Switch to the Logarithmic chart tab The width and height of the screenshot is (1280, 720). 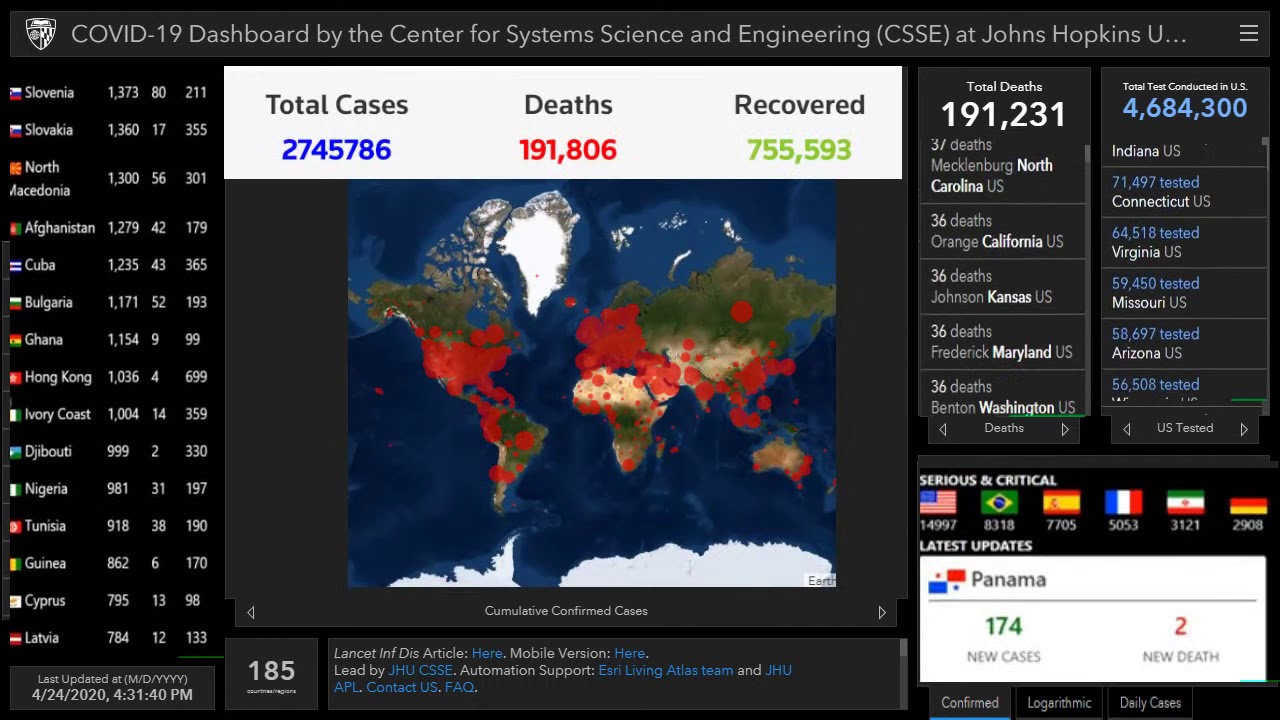click(x=1059, y=703)
